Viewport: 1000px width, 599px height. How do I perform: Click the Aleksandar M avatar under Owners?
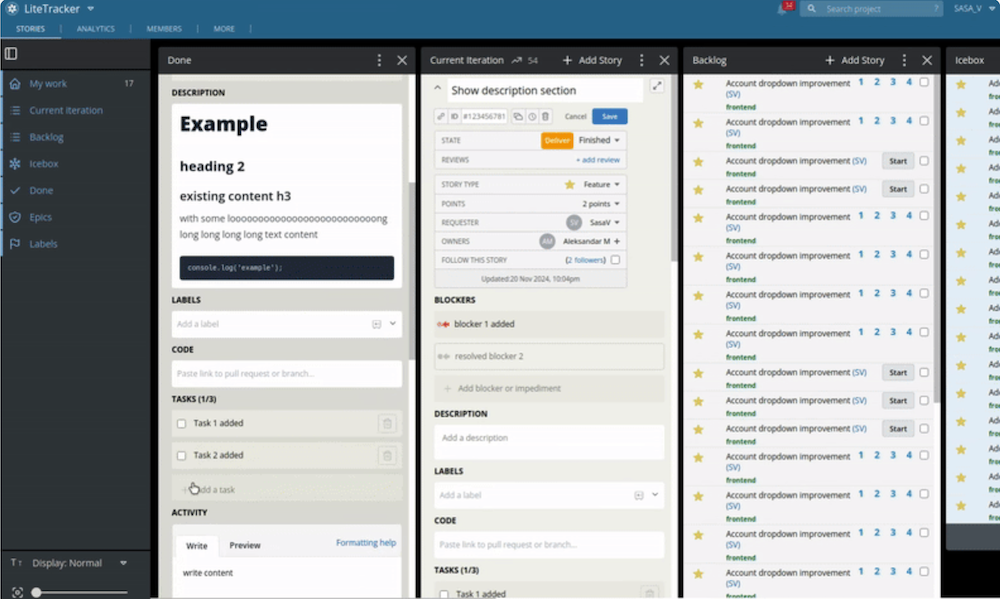[546, 241]
